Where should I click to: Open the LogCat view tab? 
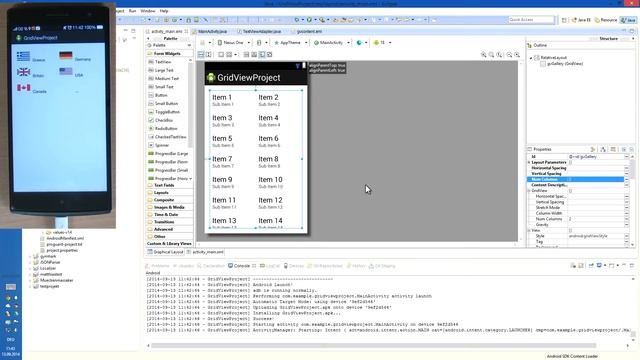point(270,266)
